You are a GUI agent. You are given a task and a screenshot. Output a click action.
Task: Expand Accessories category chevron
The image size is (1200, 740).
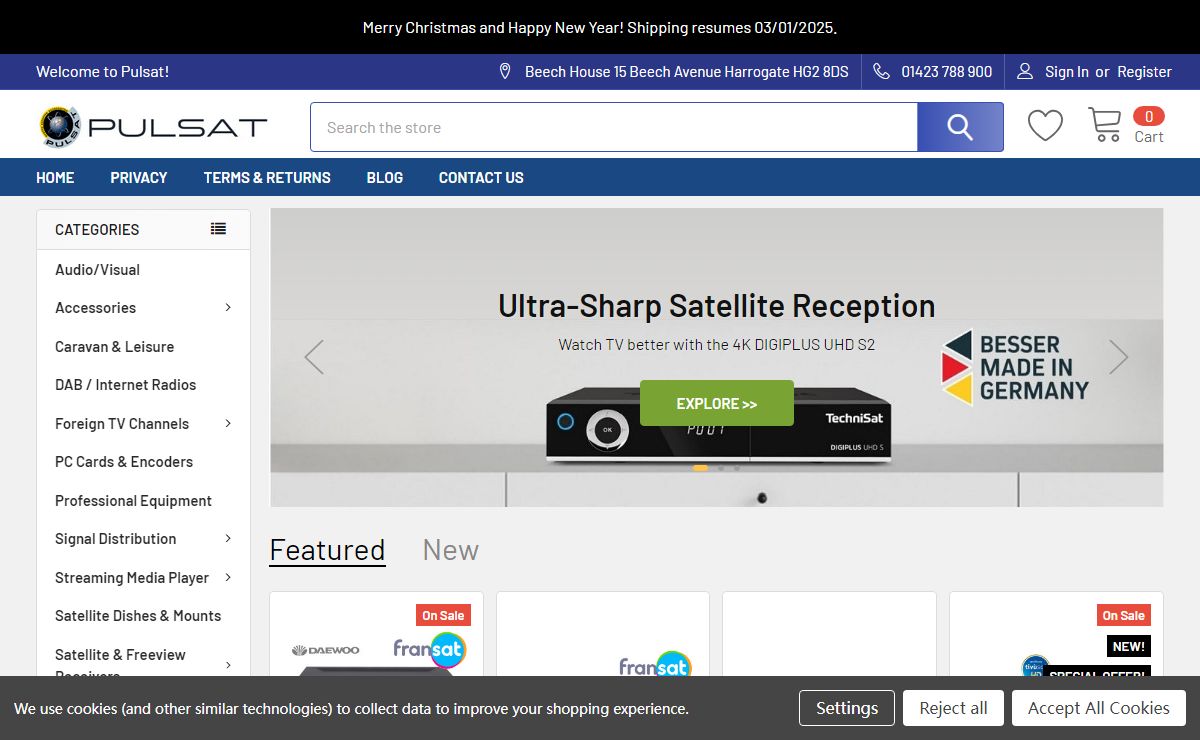tap(228, 307)
